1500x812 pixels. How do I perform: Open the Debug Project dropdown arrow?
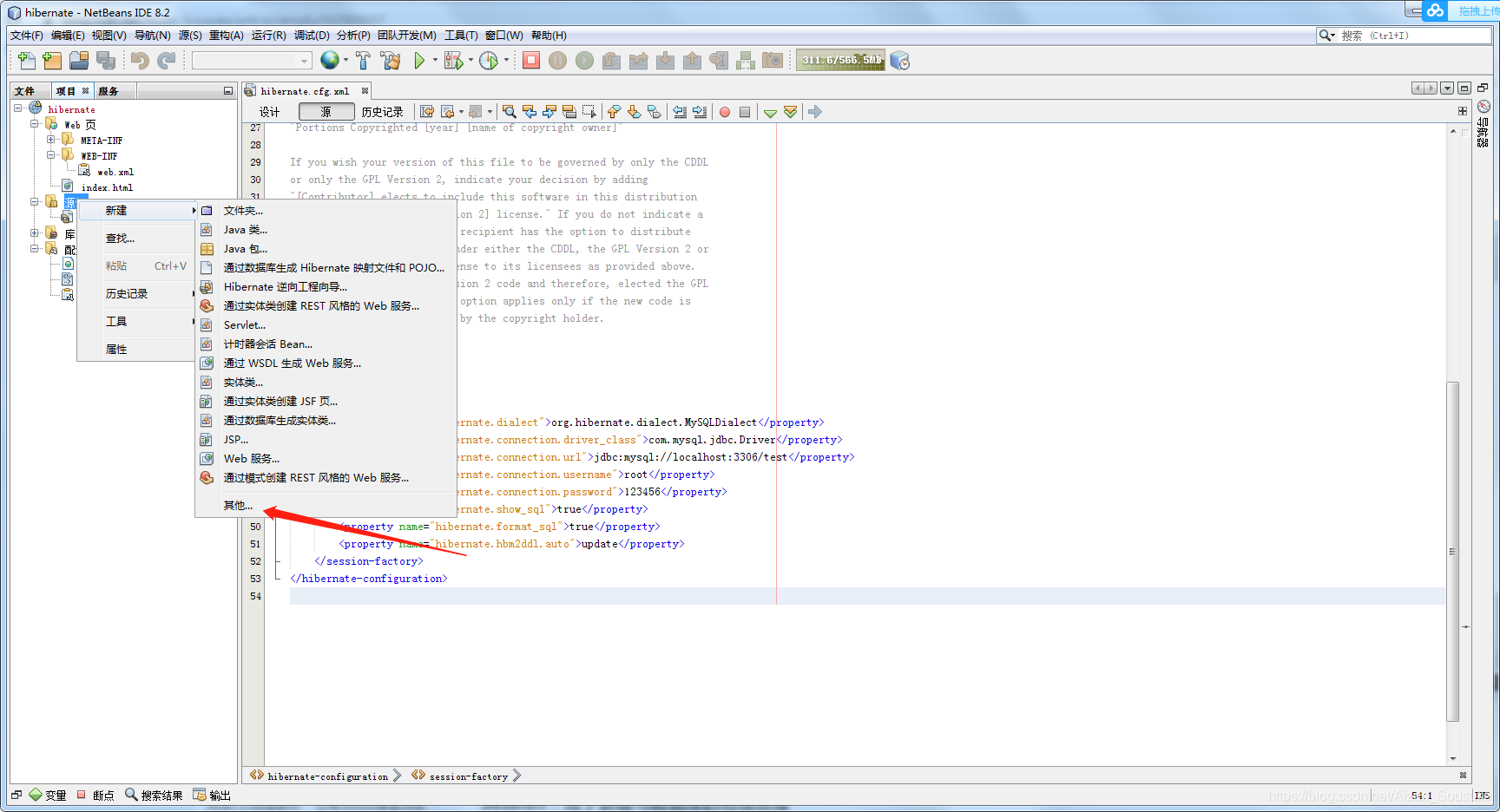pos(470,60)
